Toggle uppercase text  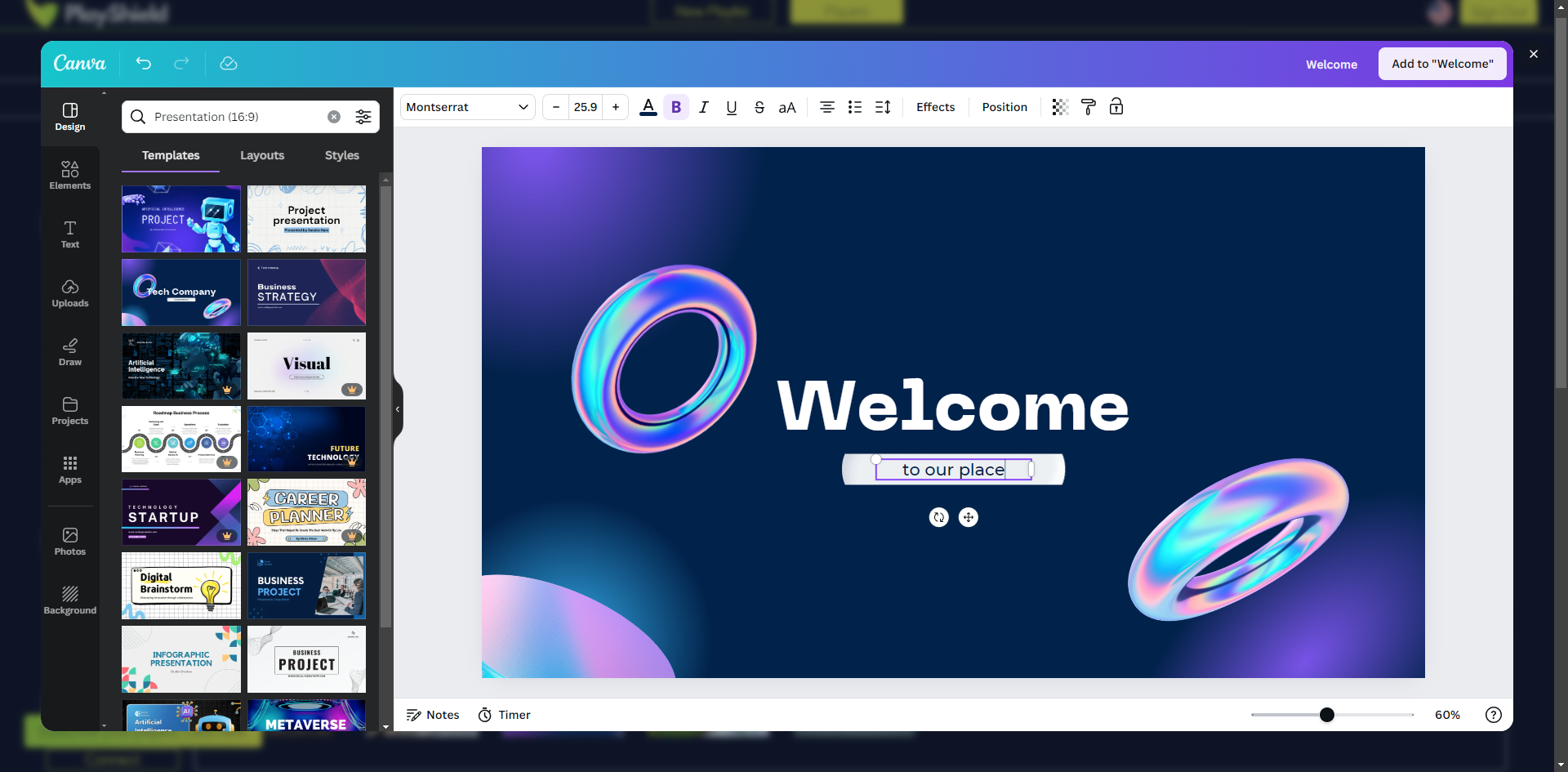click(787, 107)
